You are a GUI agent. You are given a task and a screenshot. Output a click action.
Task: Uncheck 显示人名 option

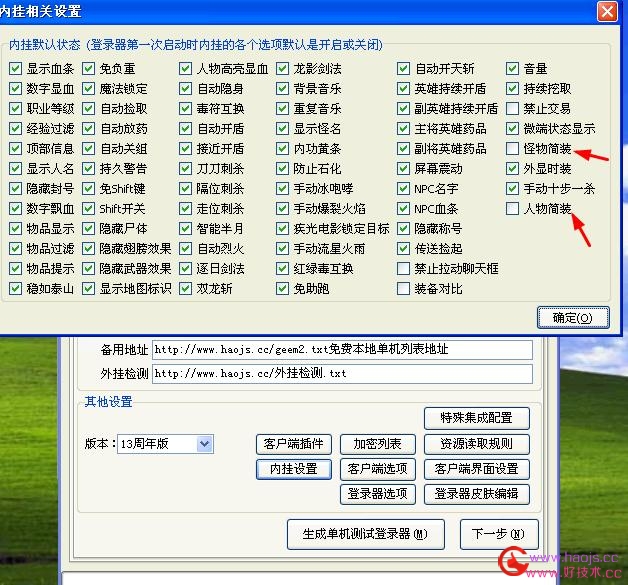coord(15,169)
